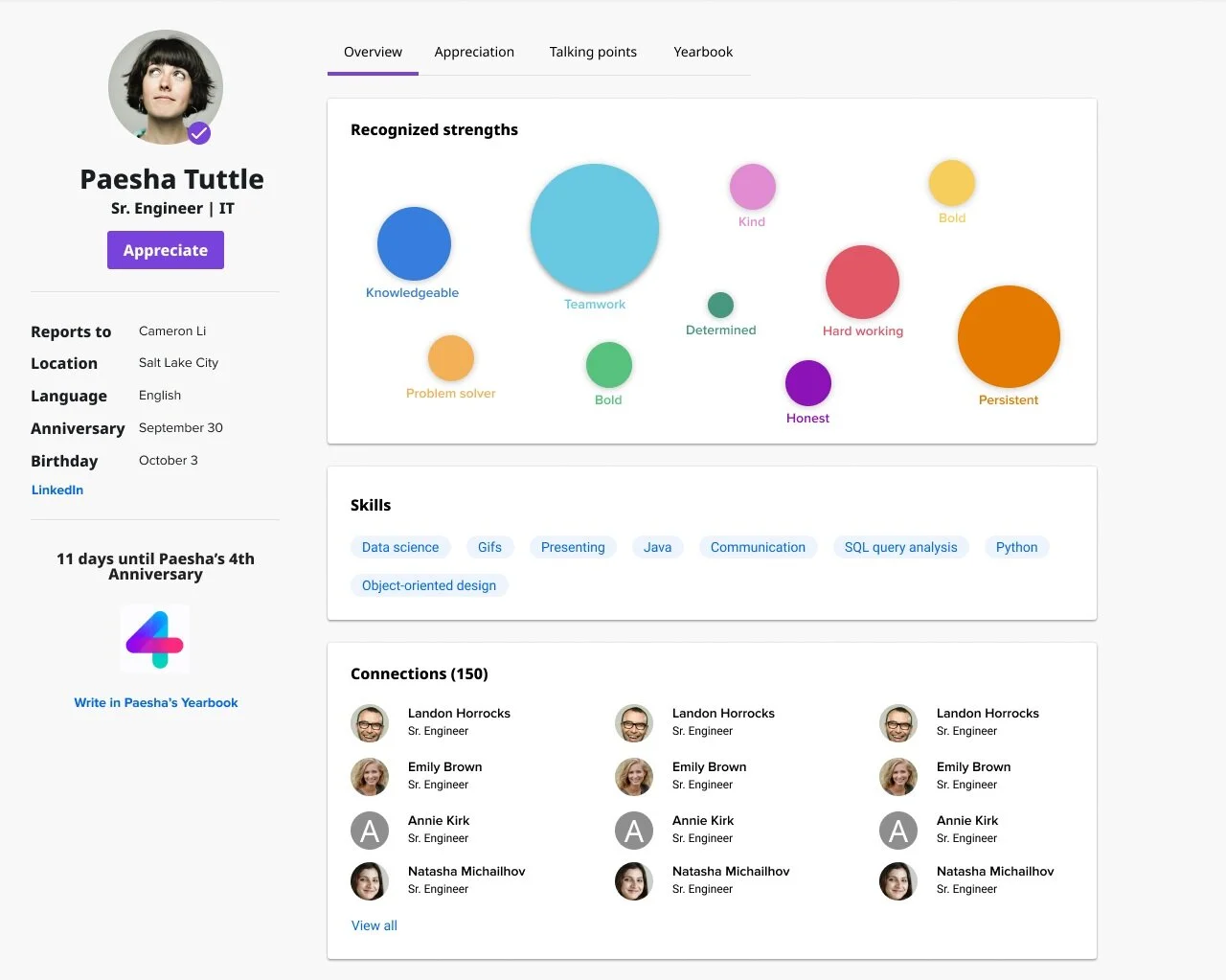Click the verified checkmark badge on avatar
The height and width of the screenshot is (980, 1226).
click(x=199, y=133)
